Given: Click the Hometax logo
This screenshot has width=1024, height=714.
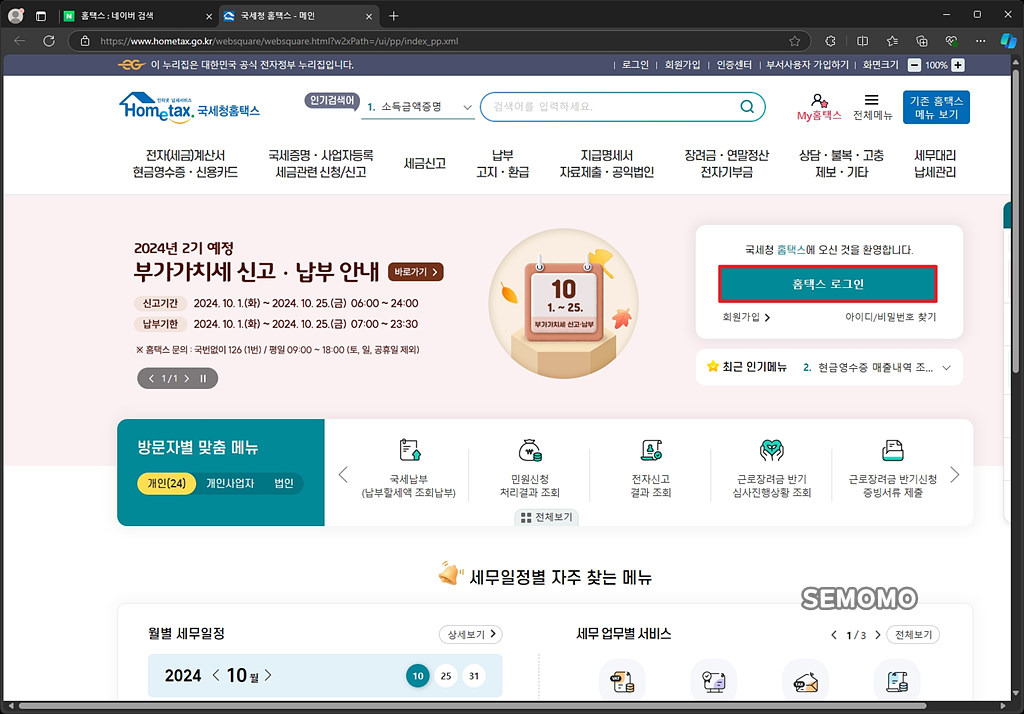Looking at the screenshot, I should pos(189,108).
